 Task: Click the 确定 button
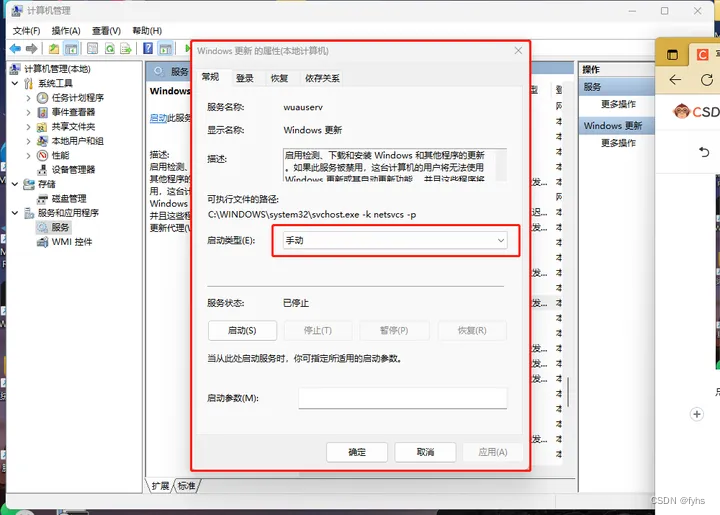(357, 452)
